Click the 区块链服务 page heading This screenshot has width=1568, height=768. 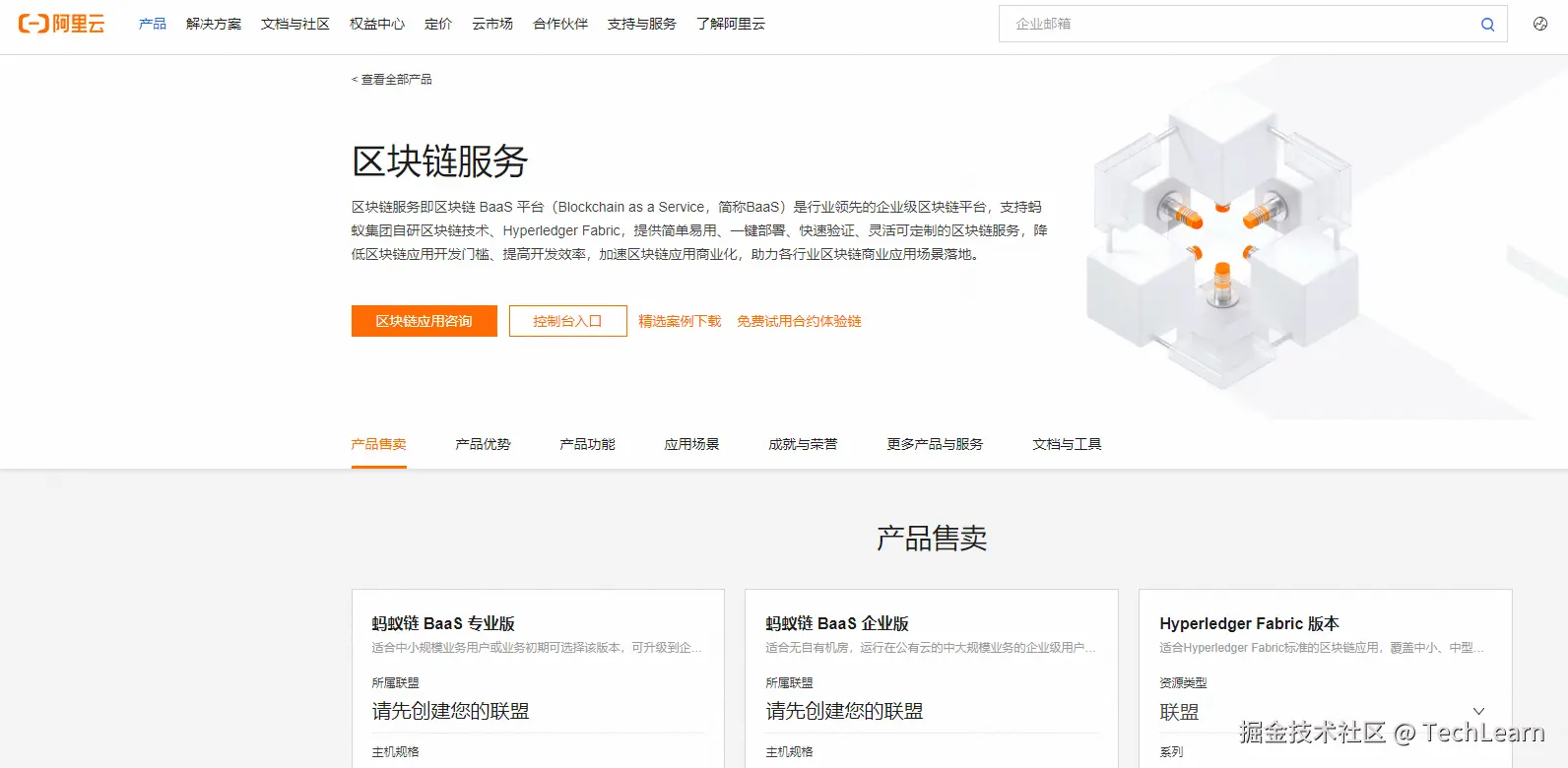click(x=440, y=161)
